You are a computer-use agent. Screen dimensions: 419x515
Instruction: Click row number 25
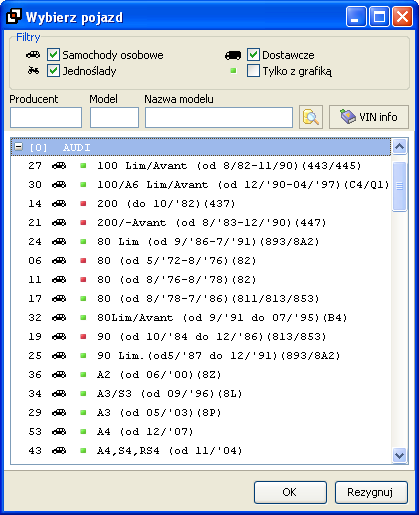click(x=35, y=355)
